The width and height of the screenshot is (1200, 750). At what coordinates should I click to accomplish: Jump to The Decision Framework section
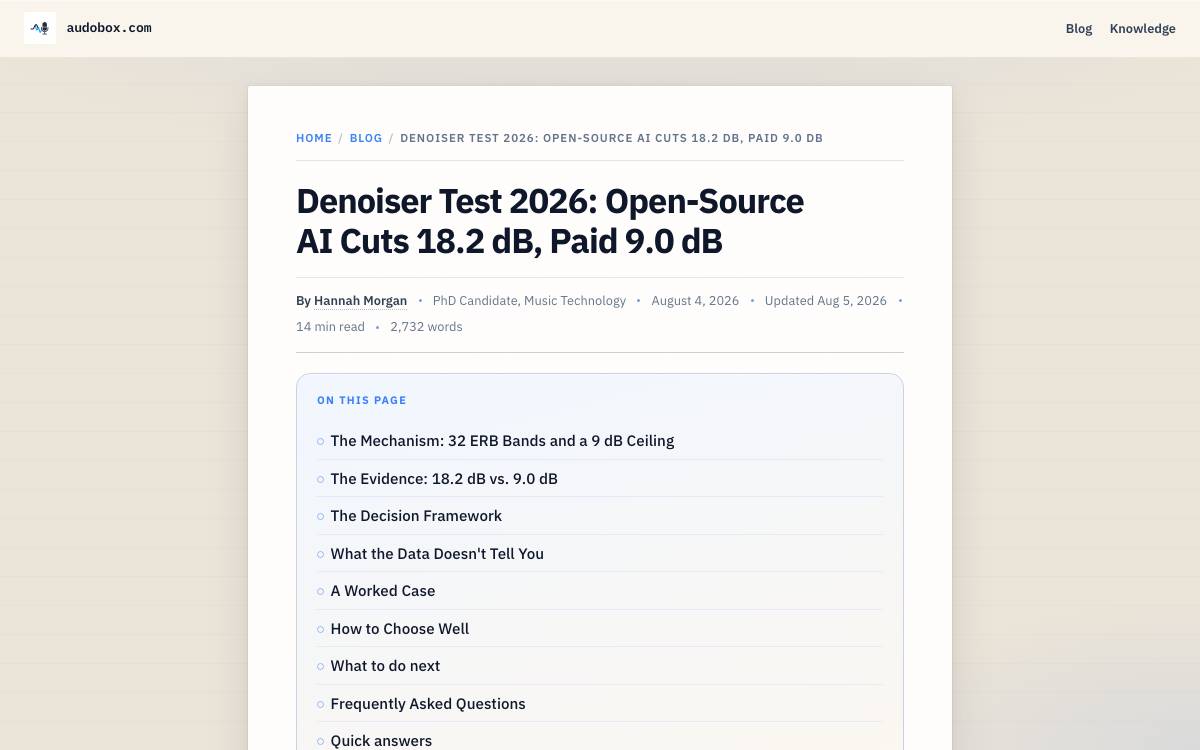pyautogui.click(x=416, y=516)
